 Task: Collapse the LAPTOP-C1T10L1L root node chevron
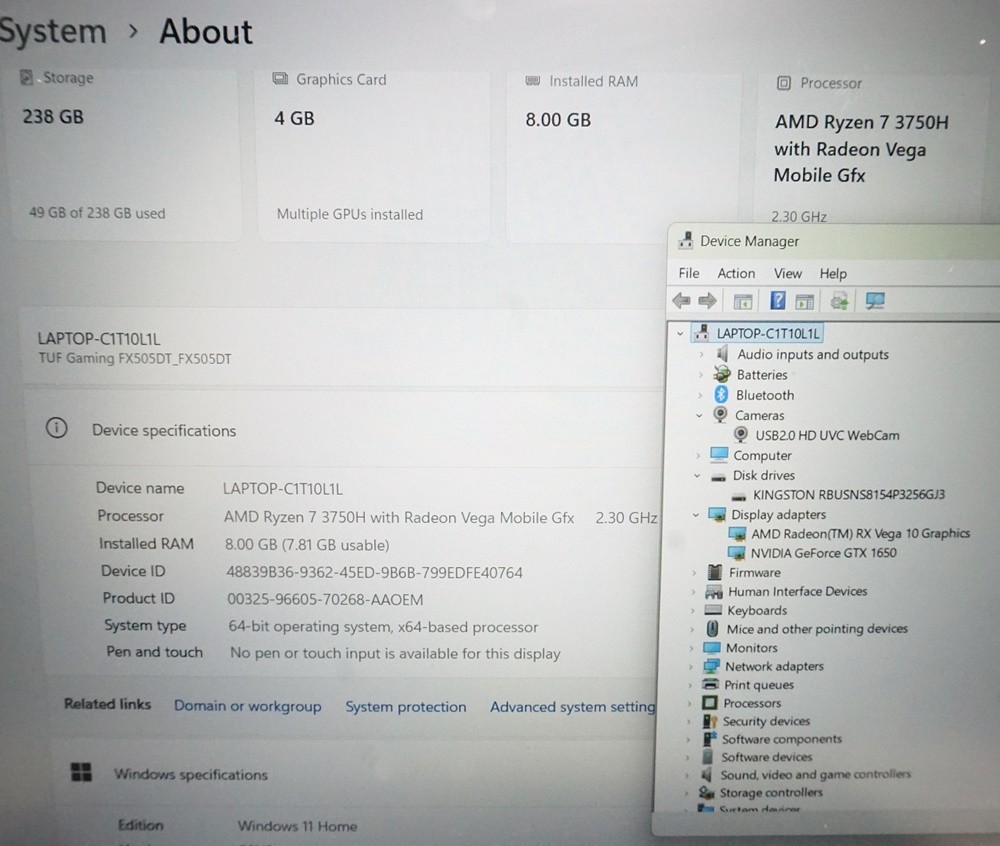[680, 333]
